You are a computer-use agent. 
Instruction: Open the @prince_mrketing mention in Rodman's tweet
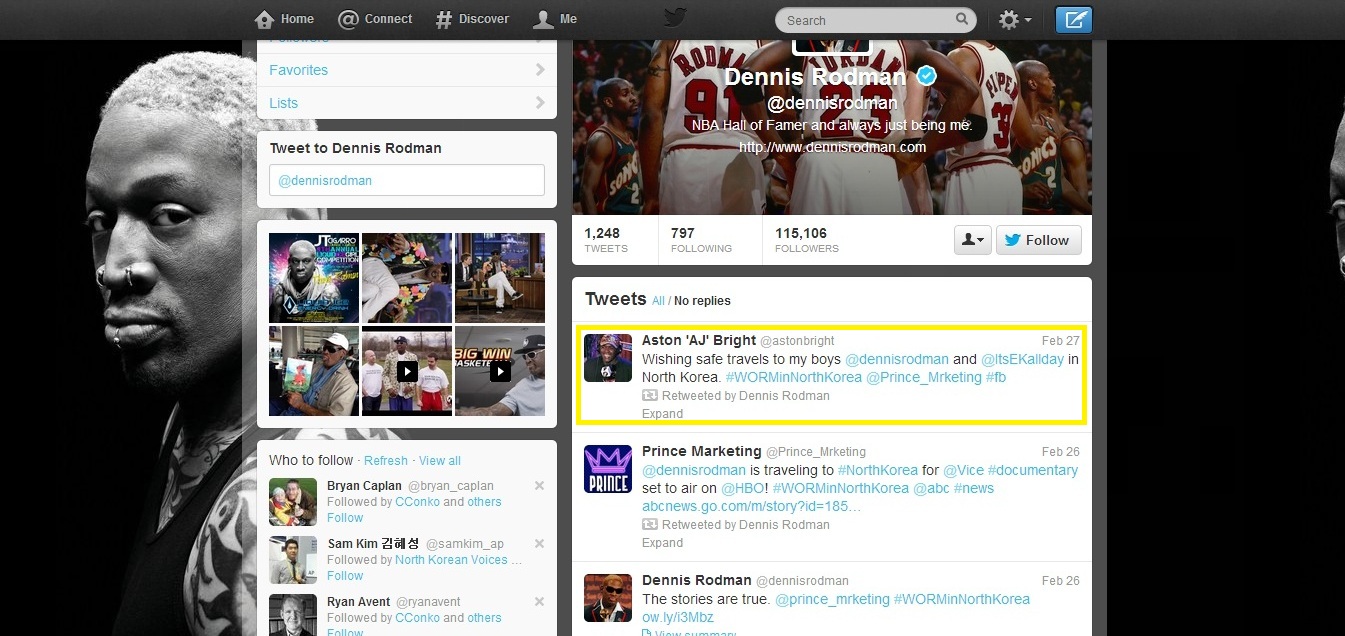pyautogui.click(x=832, y=599)
